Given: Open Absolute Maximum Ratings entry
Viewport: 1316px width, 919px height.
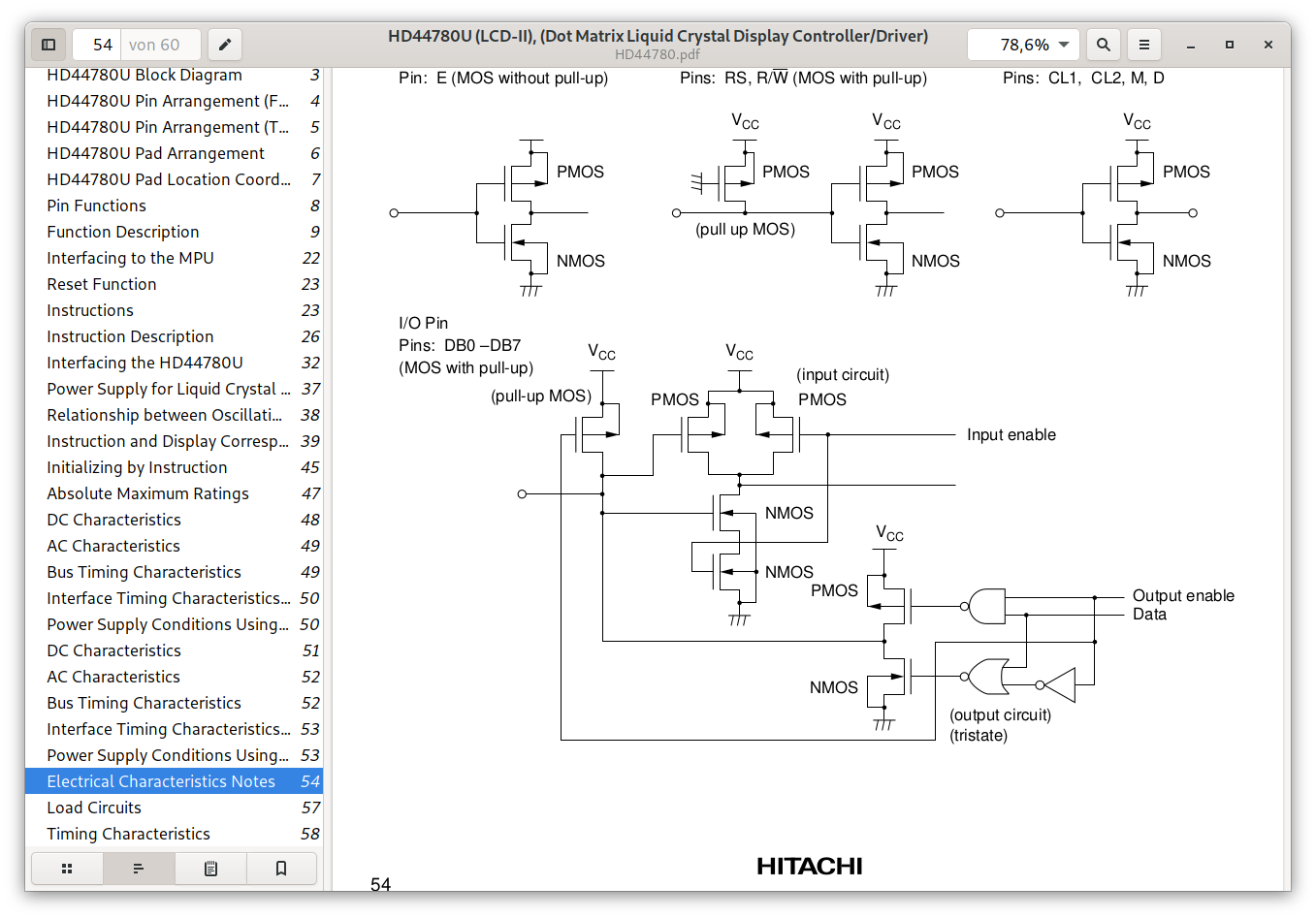Looking at the screenshot, I should pyautogui.click(x=174, y=493).
